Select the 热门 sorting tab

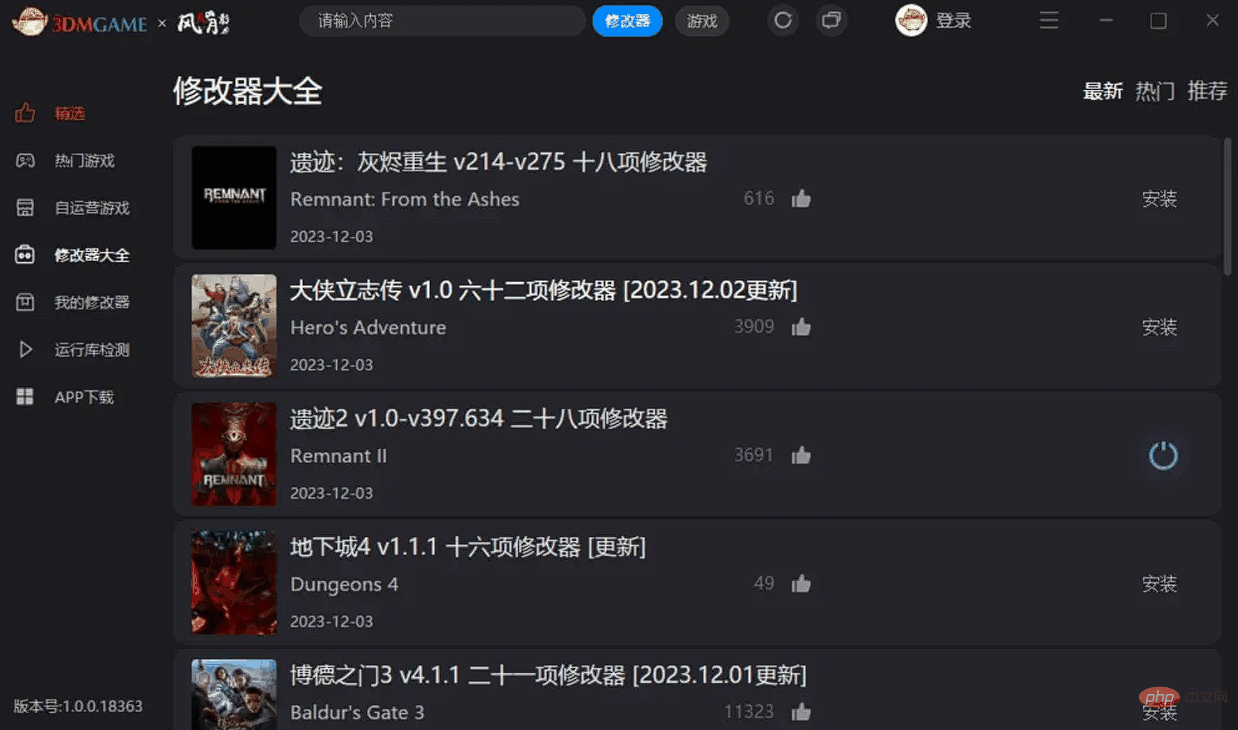click(x=1155, y=91)
